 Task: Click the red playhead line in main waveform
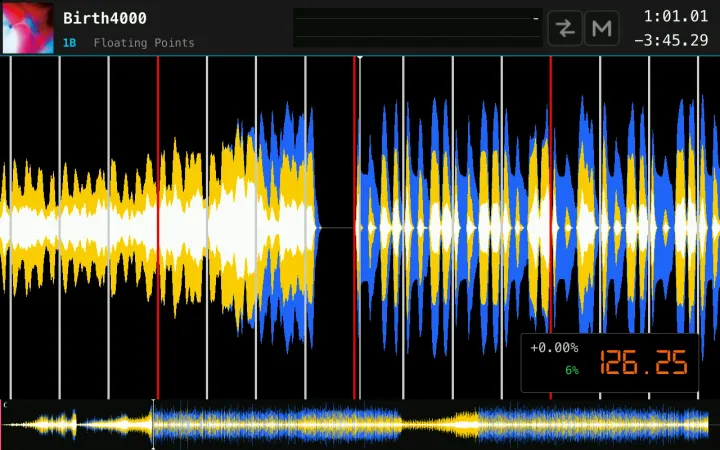click(354, 227)
